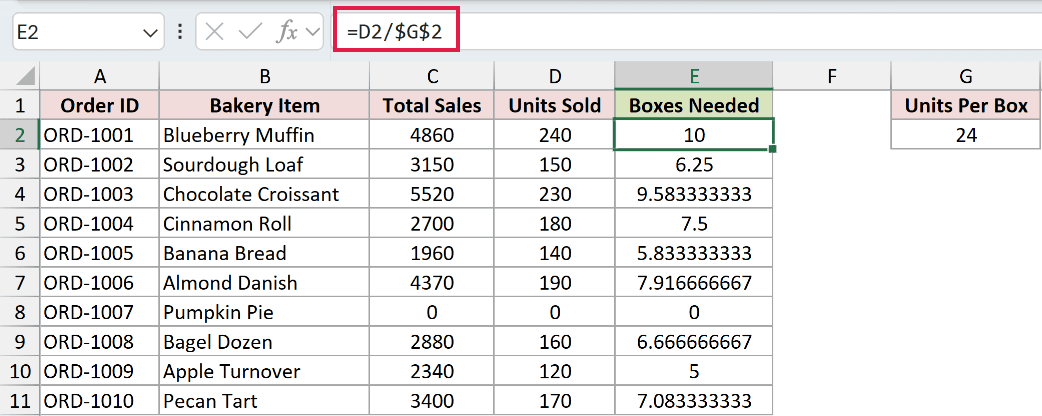Expand the formula bar function dropdown chevron
Screen dimensions: 1042x416
tap(312, 32)
